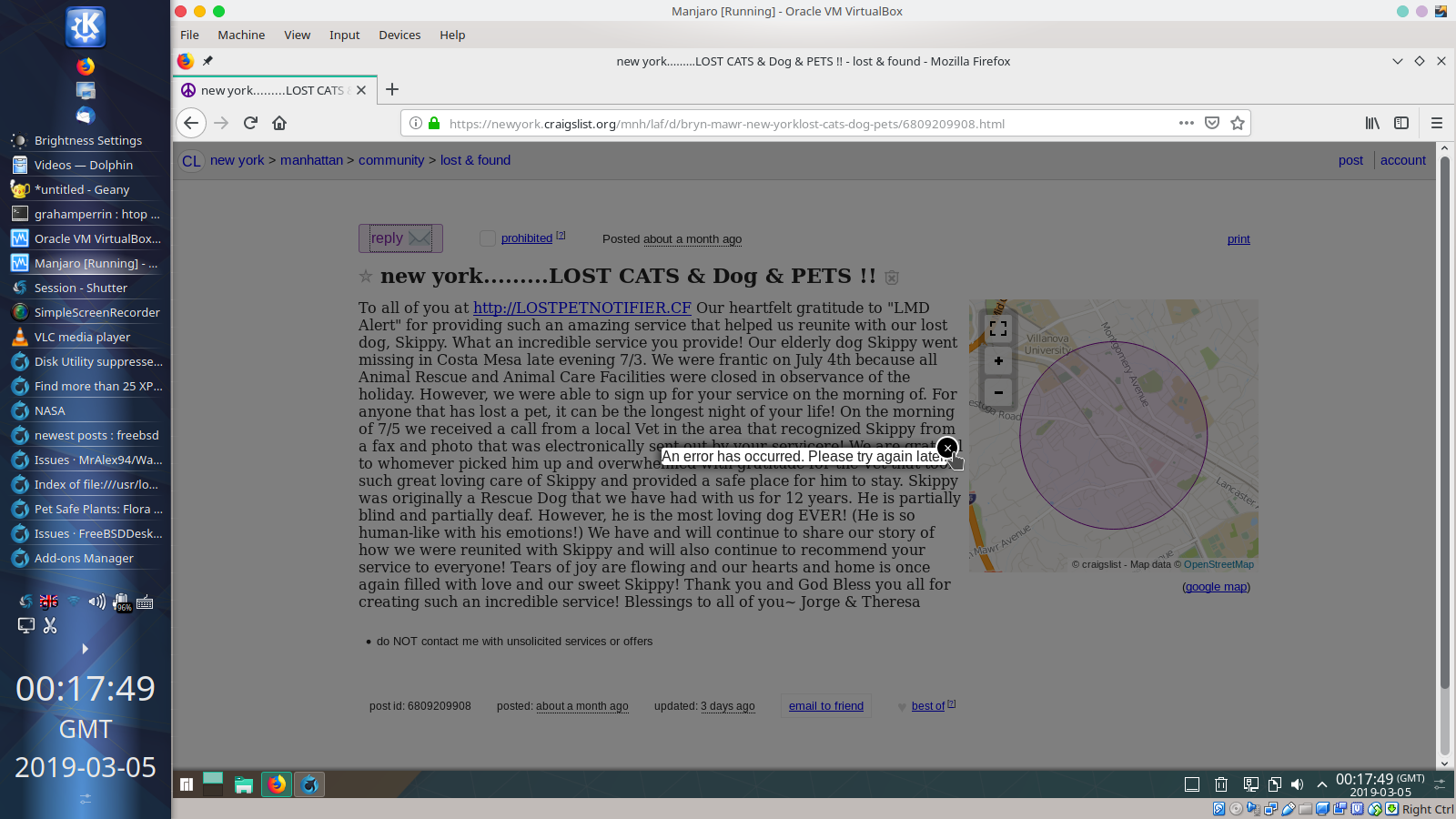Expand guest system tray hidden icons
Image resolution: width=1456 pixels, height=819 pixels.
(1322, 784)
